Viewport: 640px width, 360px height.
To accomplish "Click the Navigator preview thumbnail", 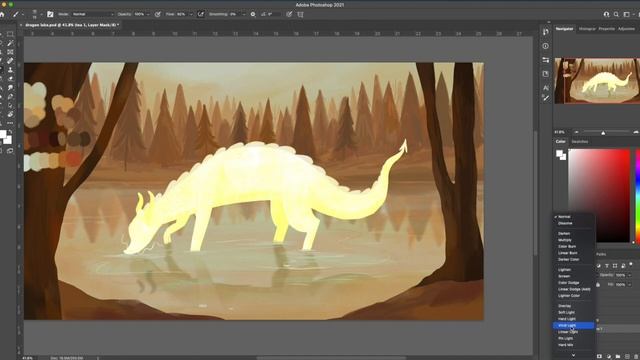I will click(597, 80).
